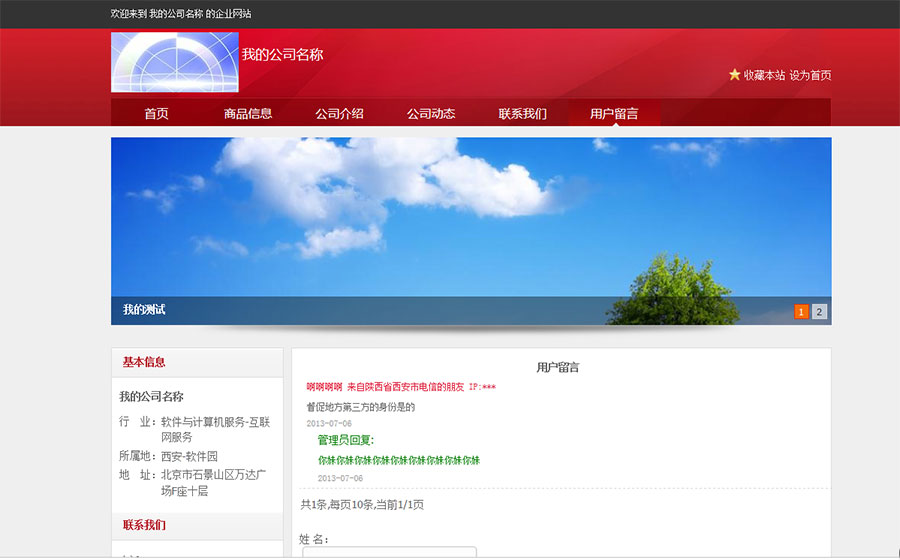Click the 基本信息 sidebar header
The image size is (900, 560).
point(144,362)
